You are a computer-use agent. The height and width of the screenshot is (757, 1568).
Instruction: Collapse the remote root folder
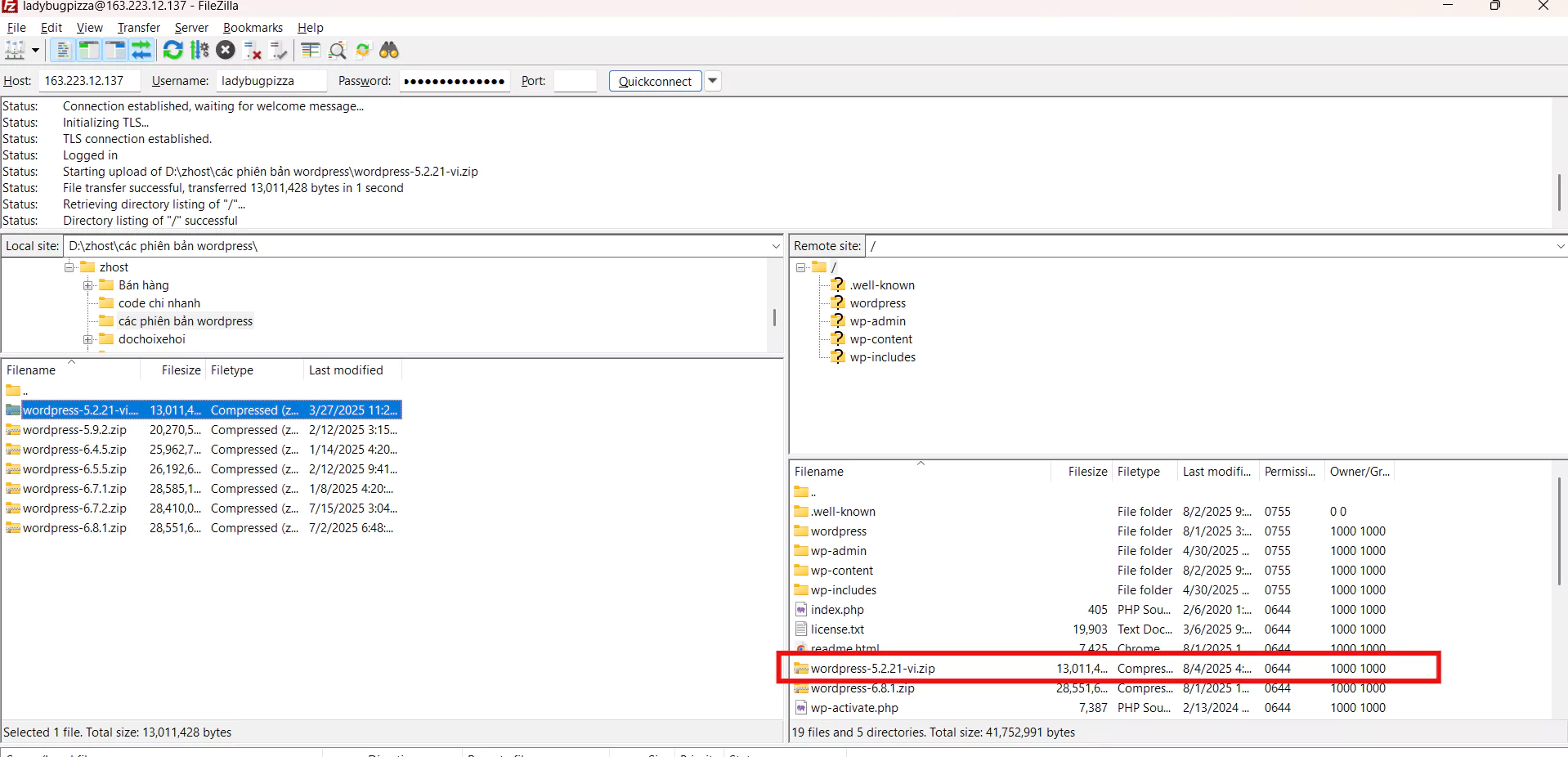click(x=801, y=267)
